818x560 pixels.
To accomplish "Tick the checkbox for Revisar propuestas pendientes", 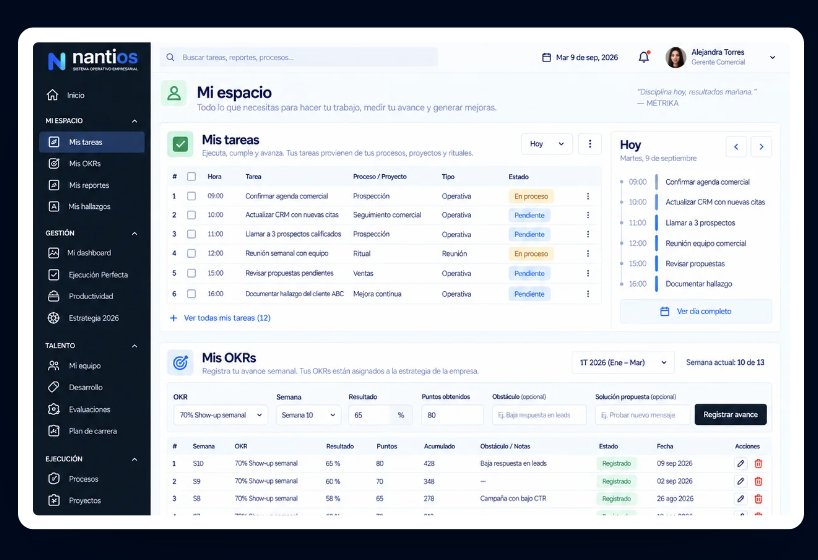I will 191,273.
